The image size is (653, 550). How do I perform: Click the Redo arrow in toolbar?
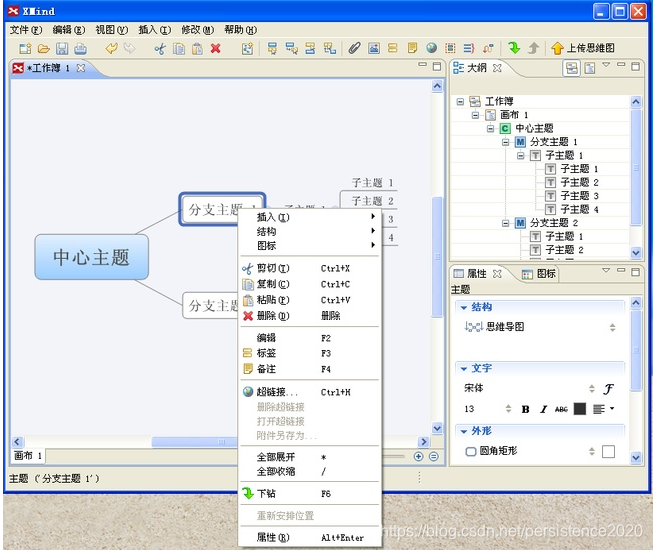pyautogui.click(x=130, y=48)
